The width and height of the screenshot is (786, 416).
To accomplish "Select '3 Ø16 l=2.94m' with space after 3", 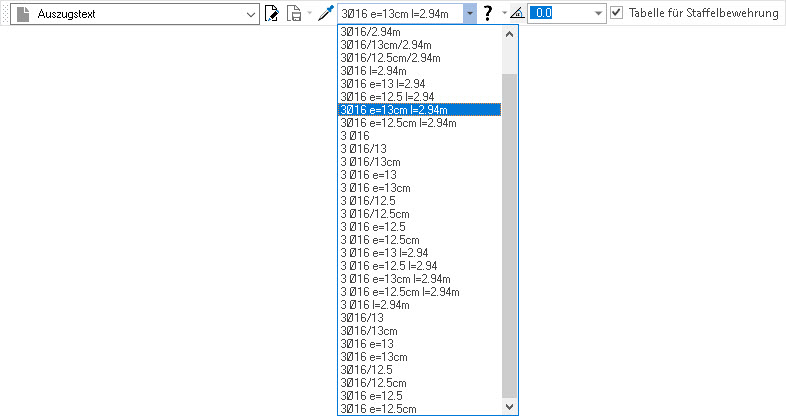I will (420, 305).
